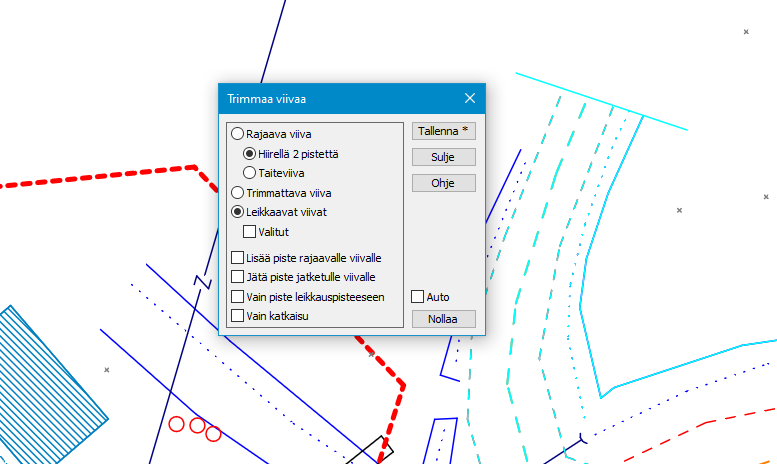Open help with the Ohje button
This screenshot has height=464, width=777.
coord(443,183)
